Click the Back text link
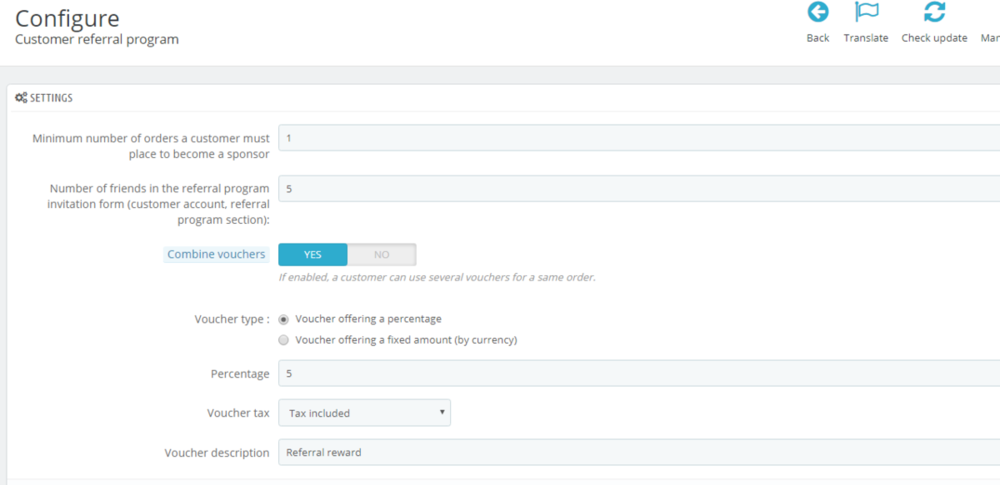The height and width of the screenshot is (485, 1000). 818,38
